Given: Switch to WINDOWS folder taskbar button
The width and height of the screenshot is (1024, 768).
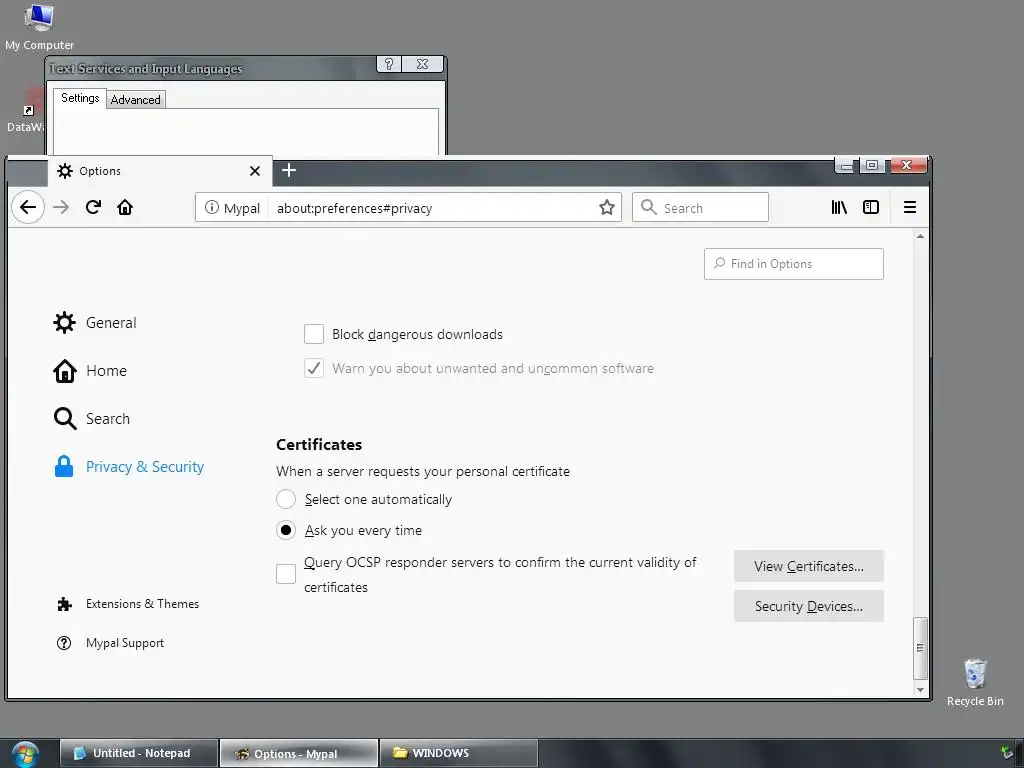Looking at the screenshot, I should pos(458,753).
